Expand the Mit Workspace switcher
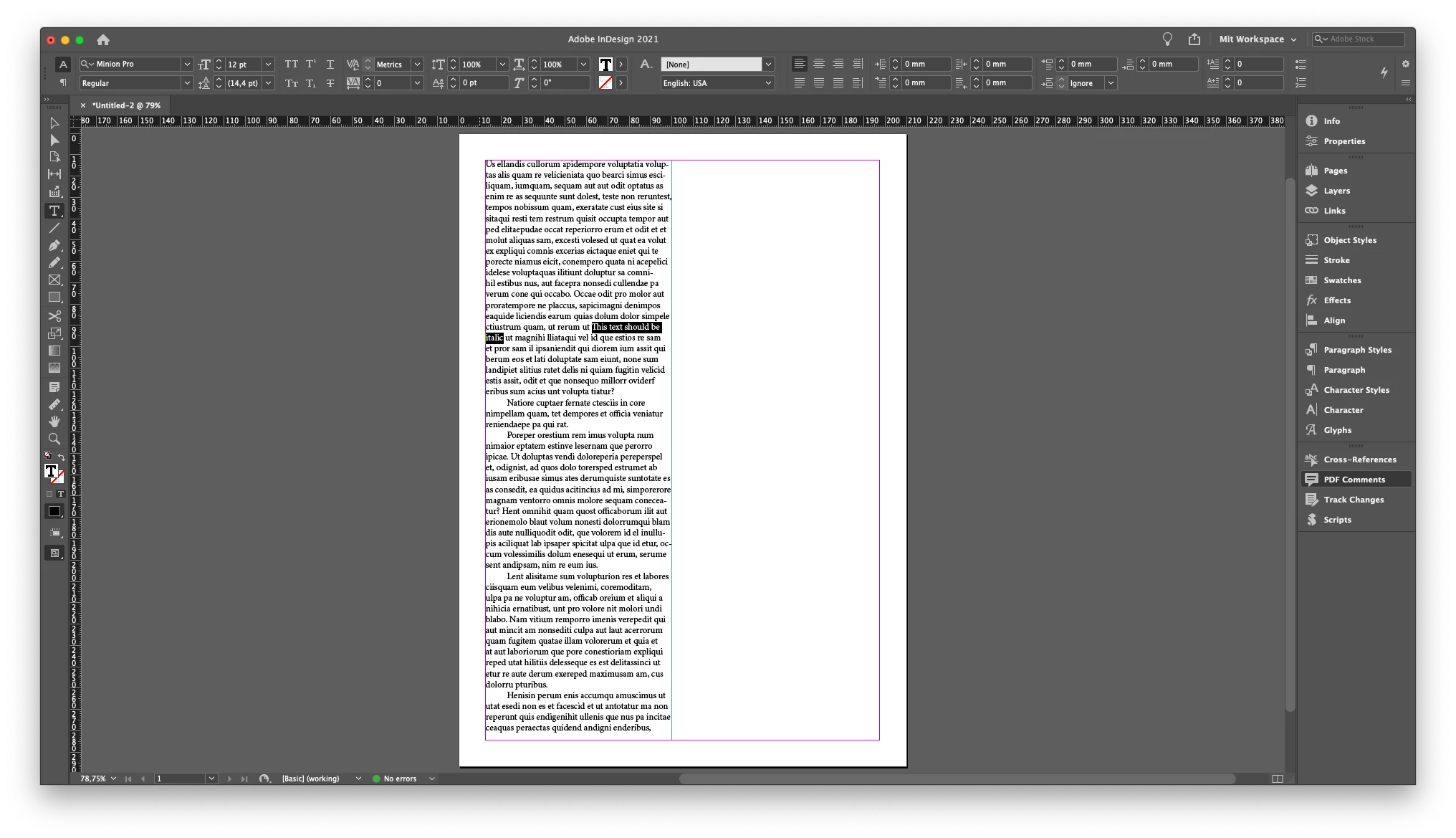 point(1258,39)
